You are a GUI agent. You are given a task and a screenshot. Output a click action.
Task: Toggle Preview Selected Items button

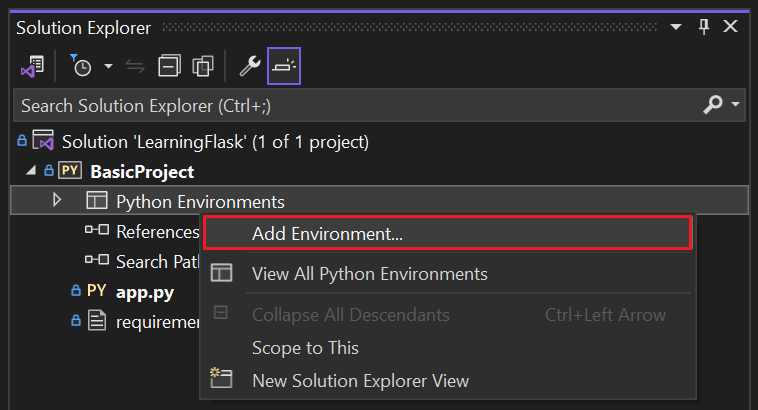[284, 67]
